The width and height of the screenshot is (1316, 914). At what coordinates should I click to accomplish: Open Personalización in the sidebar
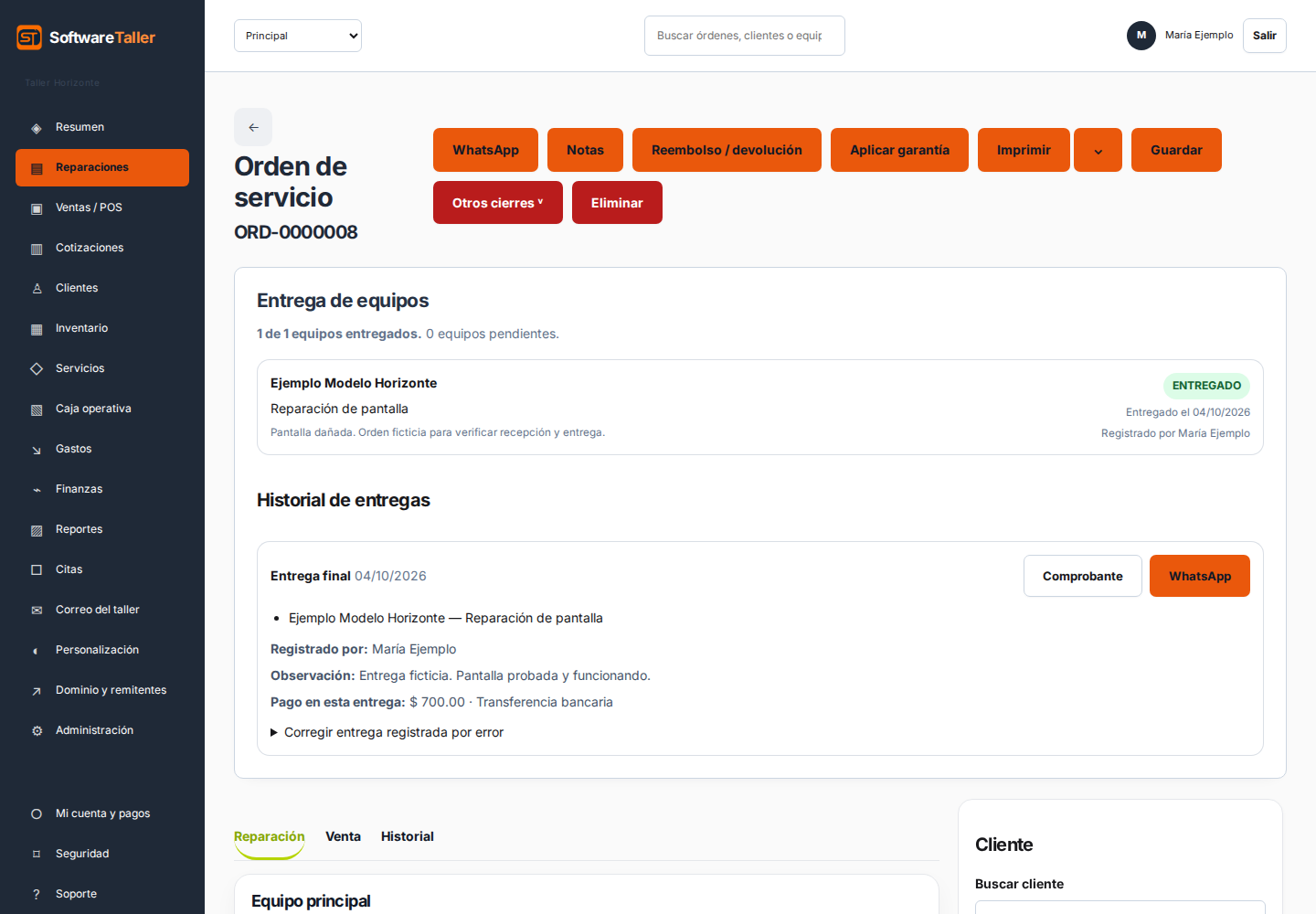click(102, 650)
